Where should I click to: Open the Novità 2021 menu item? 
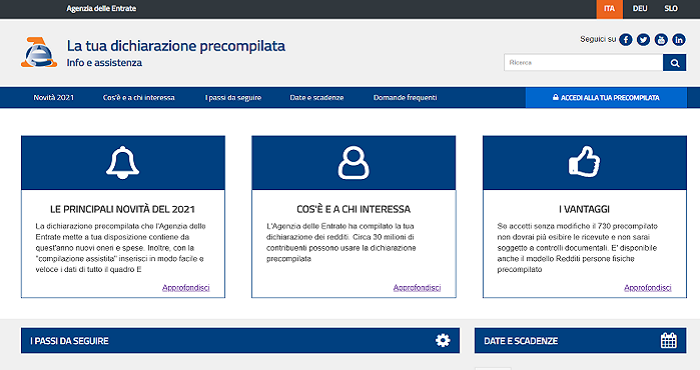coord(54,98)
